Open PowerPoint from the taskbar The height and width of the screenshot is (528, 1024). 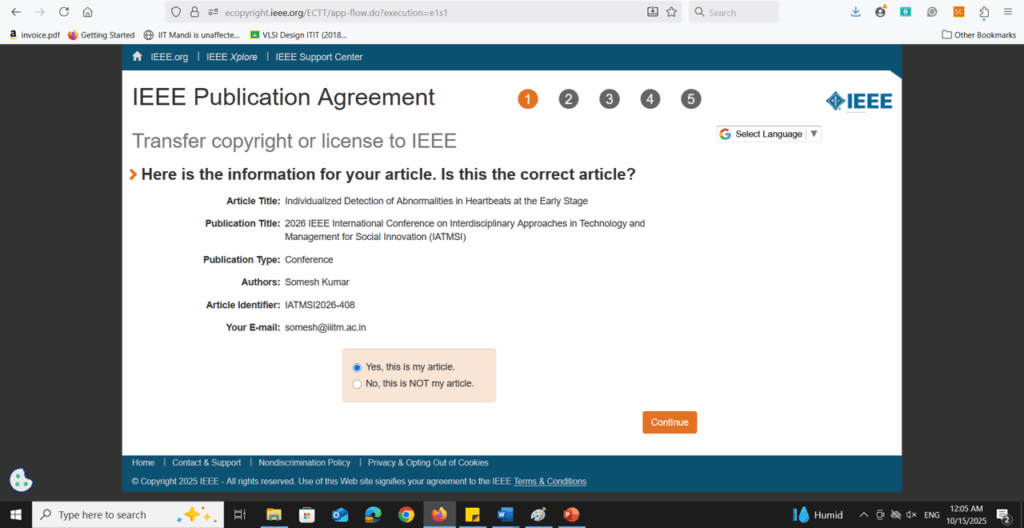(x=571, y=515)
